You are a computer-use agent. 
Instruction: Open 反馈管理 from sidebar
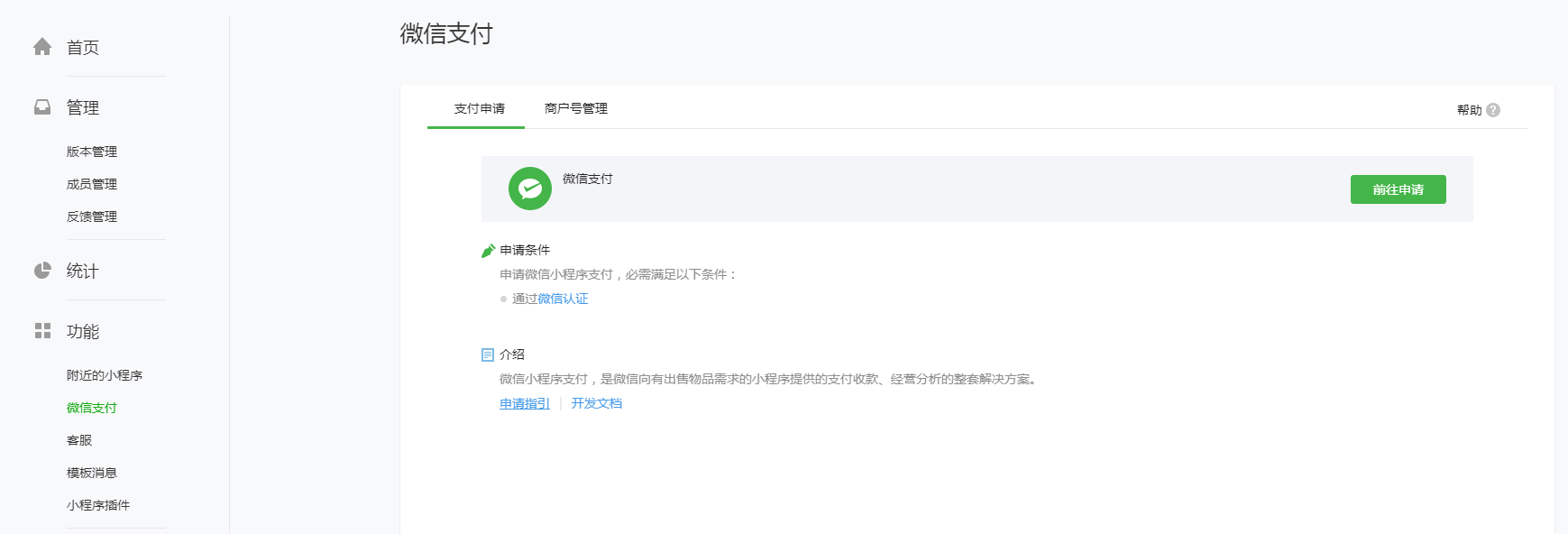92,216
